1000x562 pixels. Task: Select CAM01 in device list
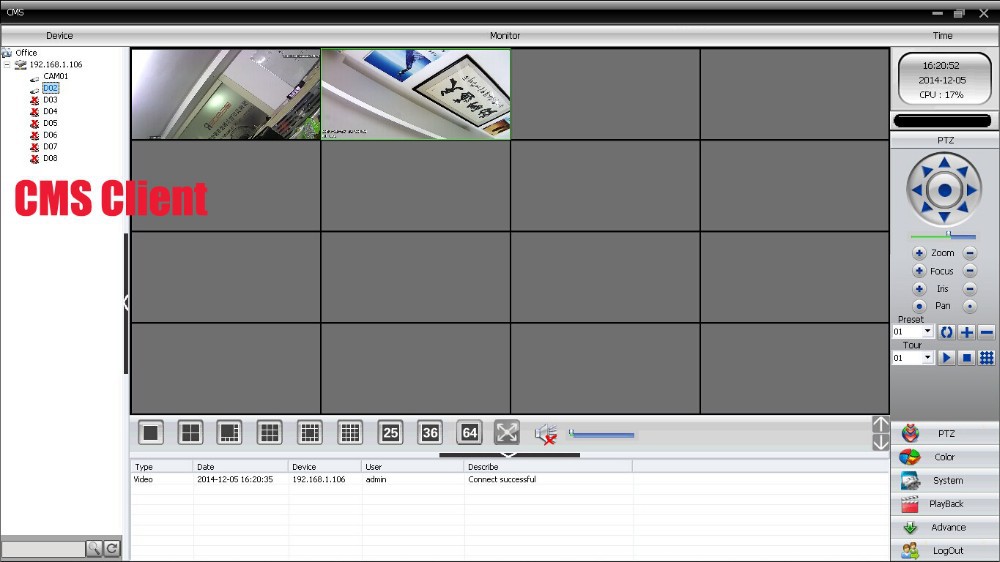point(55,76)
